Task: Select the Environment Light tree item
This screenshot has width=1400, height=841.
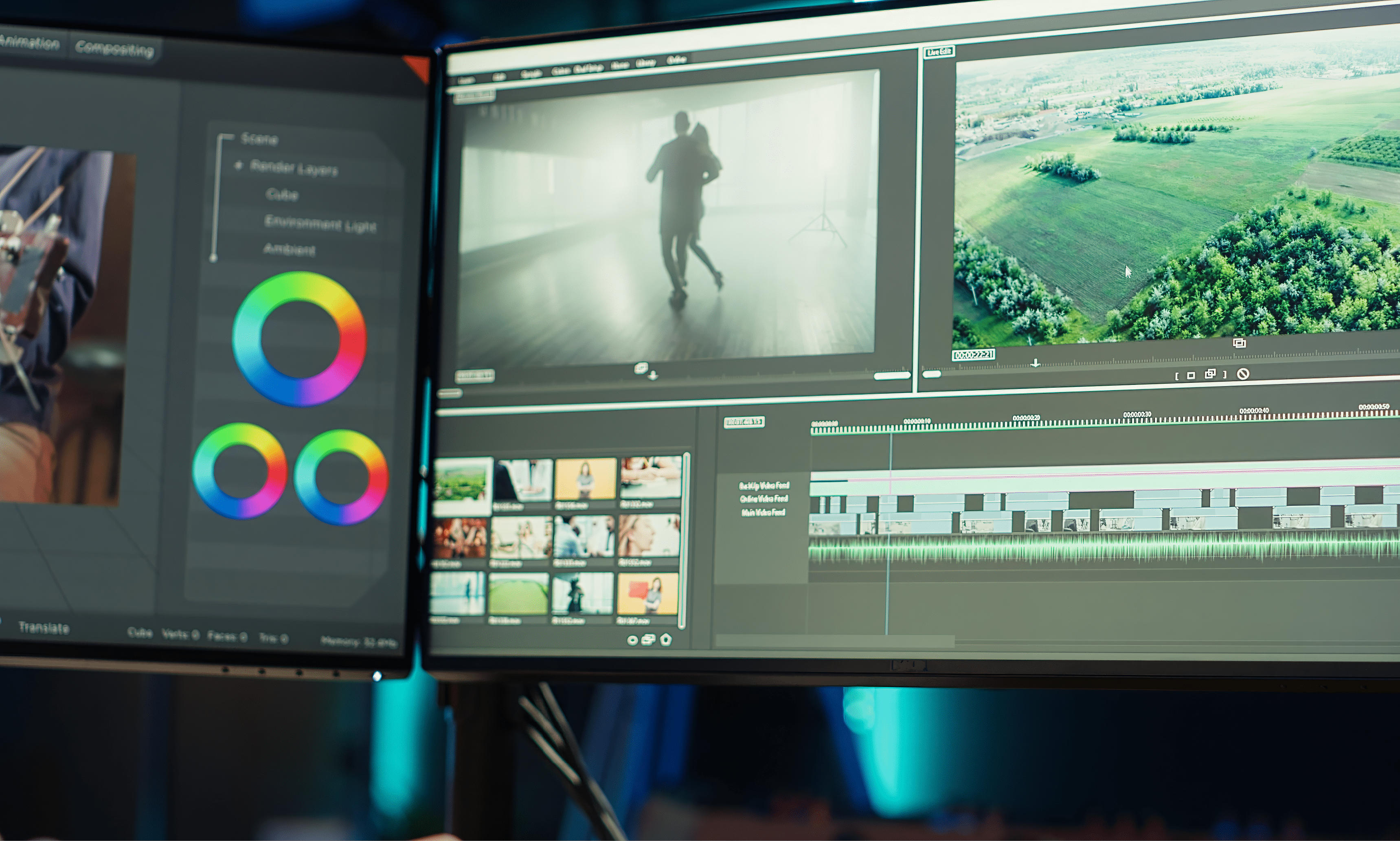Action: tap(320, 224)
